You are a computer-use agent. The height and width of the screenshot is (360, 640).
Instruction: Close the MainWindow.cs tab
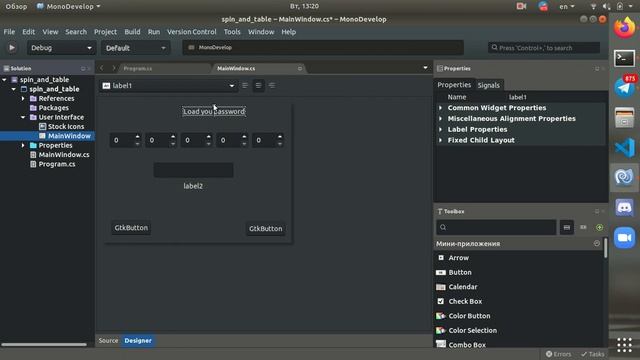click(300, 69)
